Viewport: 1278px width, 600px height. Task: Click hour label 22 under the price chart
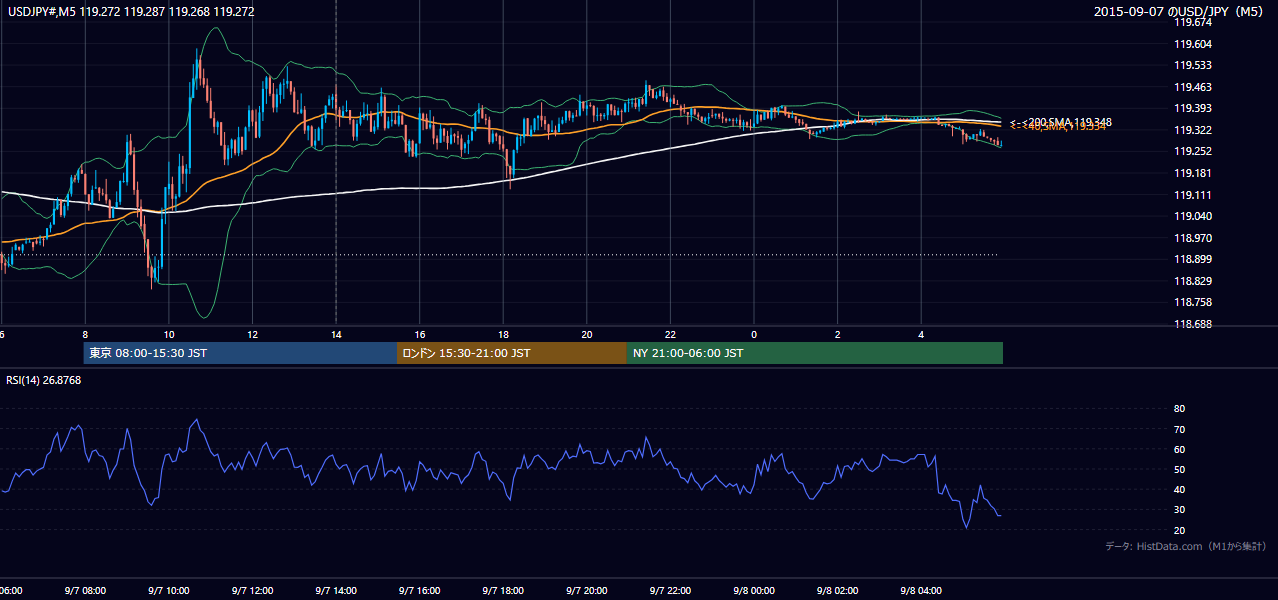click(x=670, y=335)
